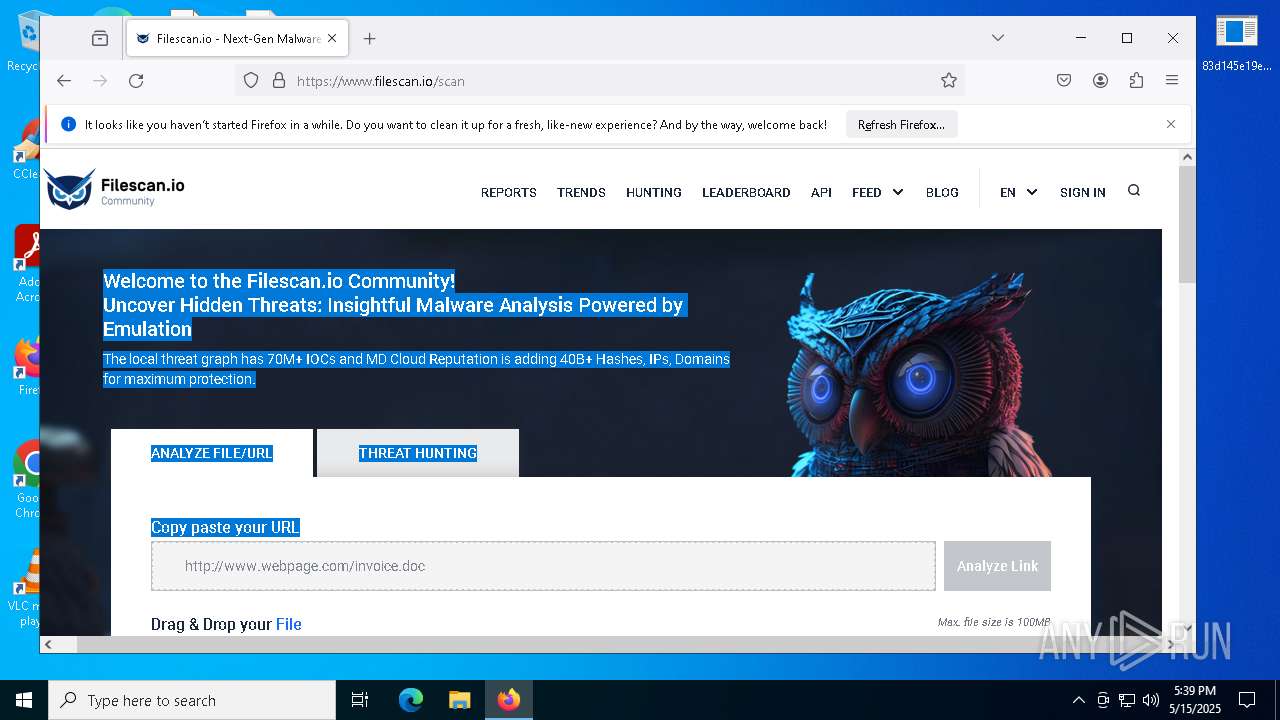The width and height of the screenshot is (1280, 720).
Task: Go to TRENDS in navigation
Action: point(581,192)
